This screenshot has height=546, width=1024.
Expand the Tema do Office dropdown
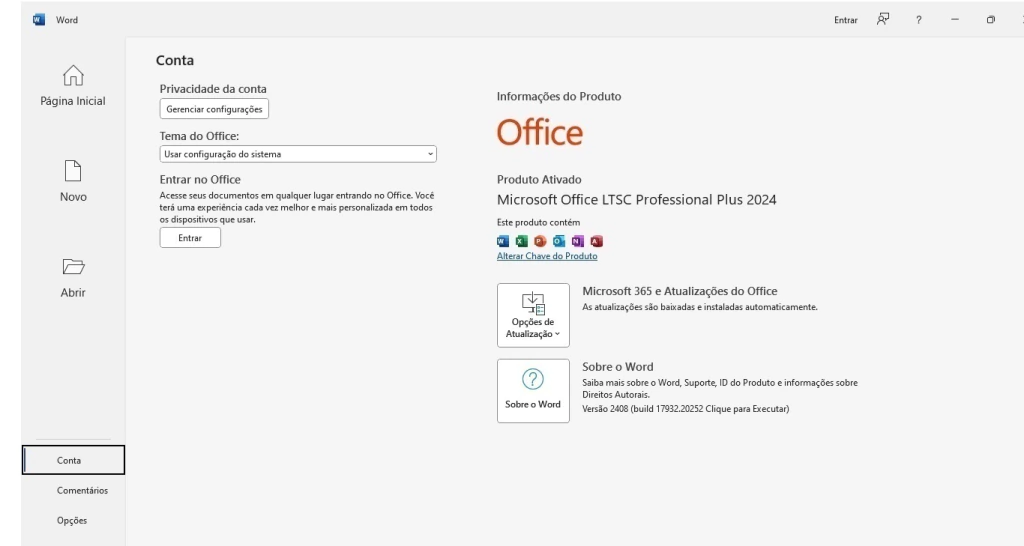[298, 154]
